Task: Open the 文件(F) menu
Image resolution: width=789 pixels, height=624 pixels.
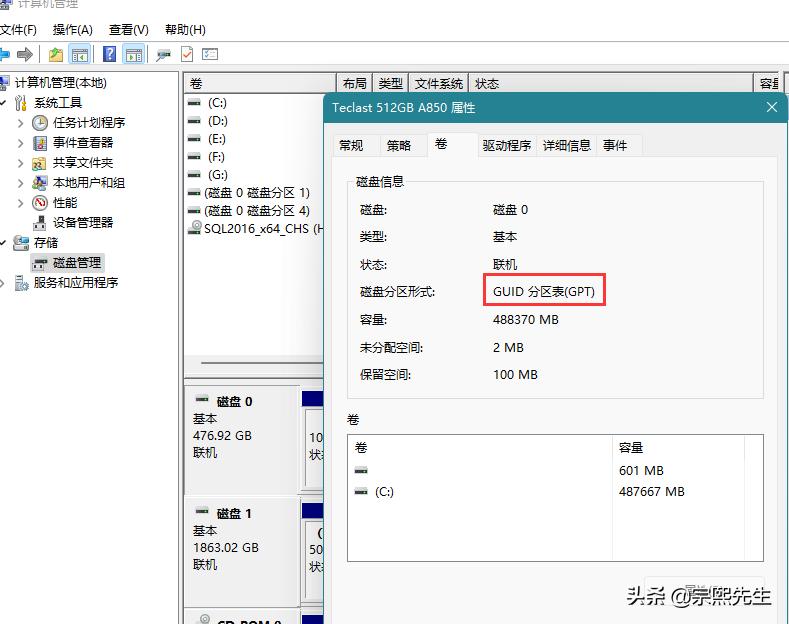Action: tap(18, 30)
